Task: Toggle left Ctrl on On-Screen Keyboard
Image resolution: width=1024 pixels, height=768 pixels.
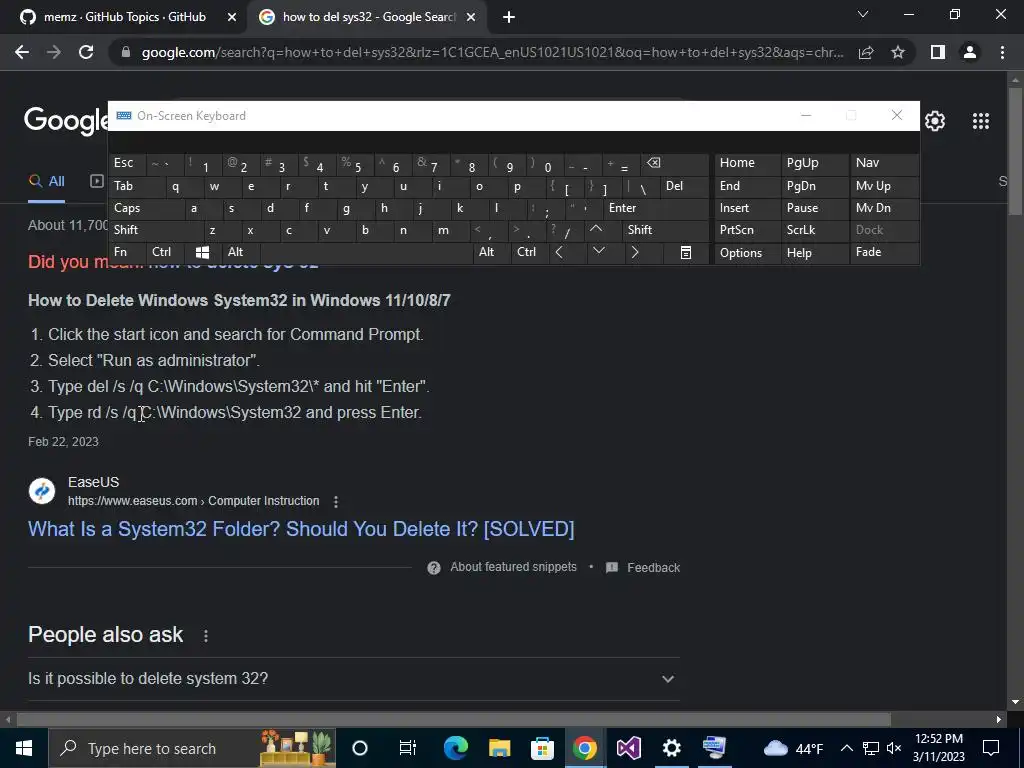Action: click(x=165, y=252)
